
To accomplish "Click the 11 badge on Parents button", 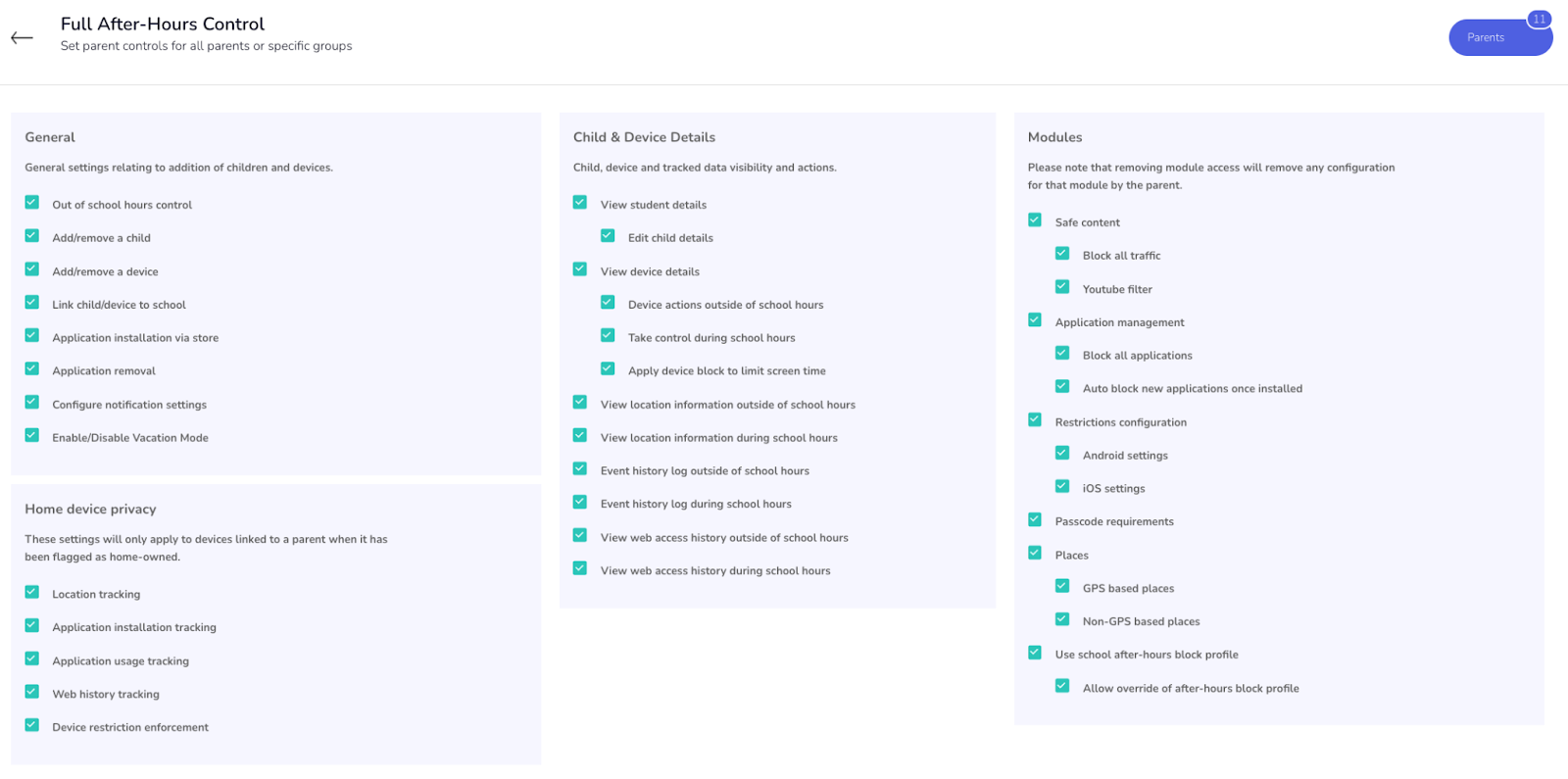I will [1540, 19].
